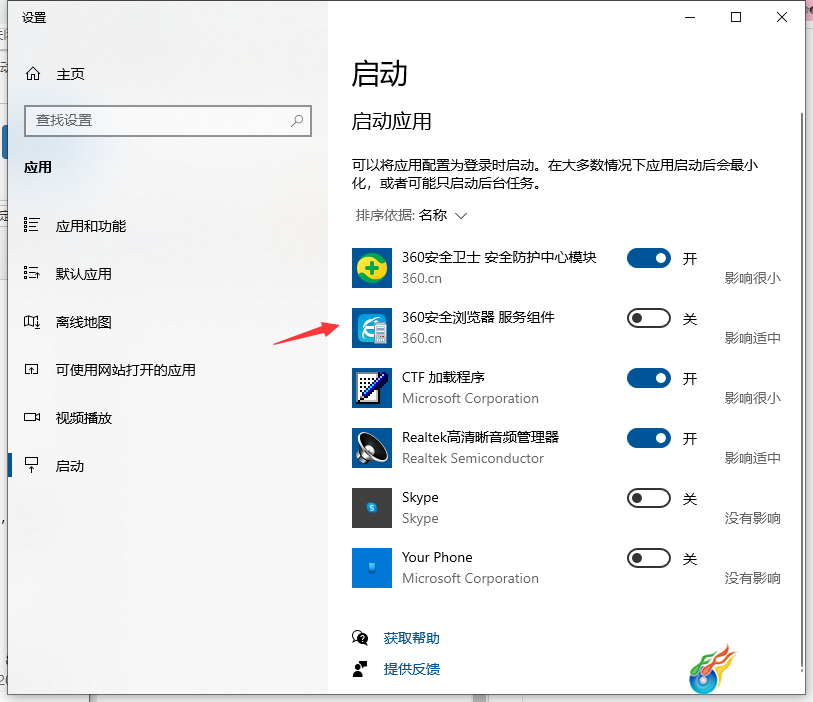Click the Your Phone name text
The image size is (813, 702).
(x=437, y=557)
